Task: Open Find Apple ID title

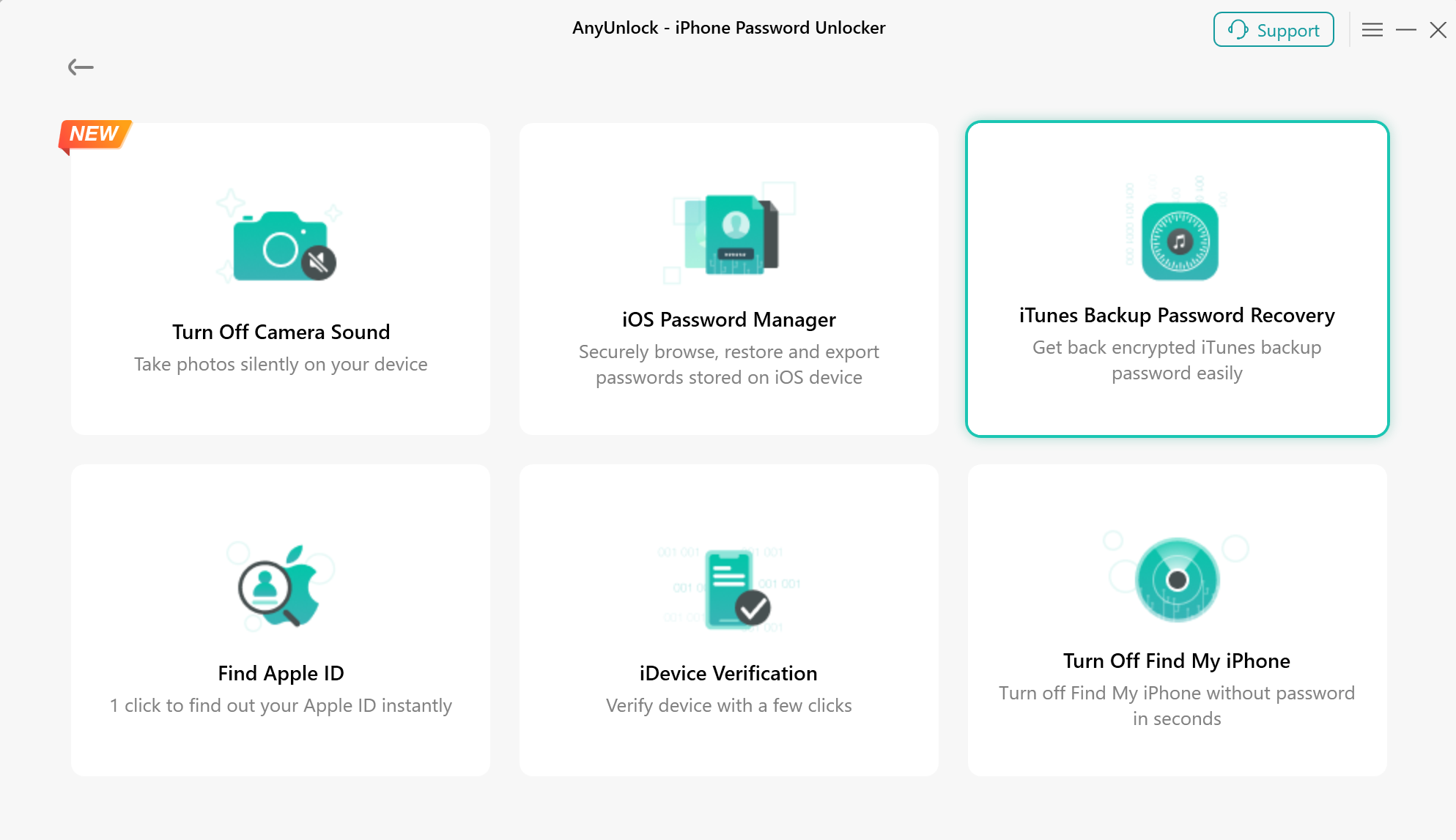Action: click(x=281, y=673)
